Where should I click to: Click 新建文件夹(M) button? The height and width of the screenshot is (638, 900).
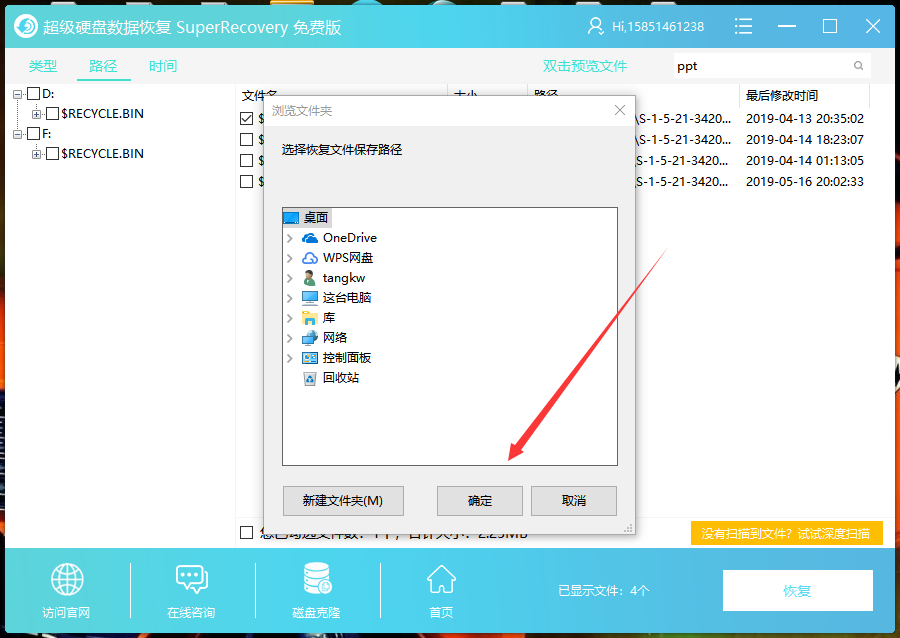(x=343, y=501)
